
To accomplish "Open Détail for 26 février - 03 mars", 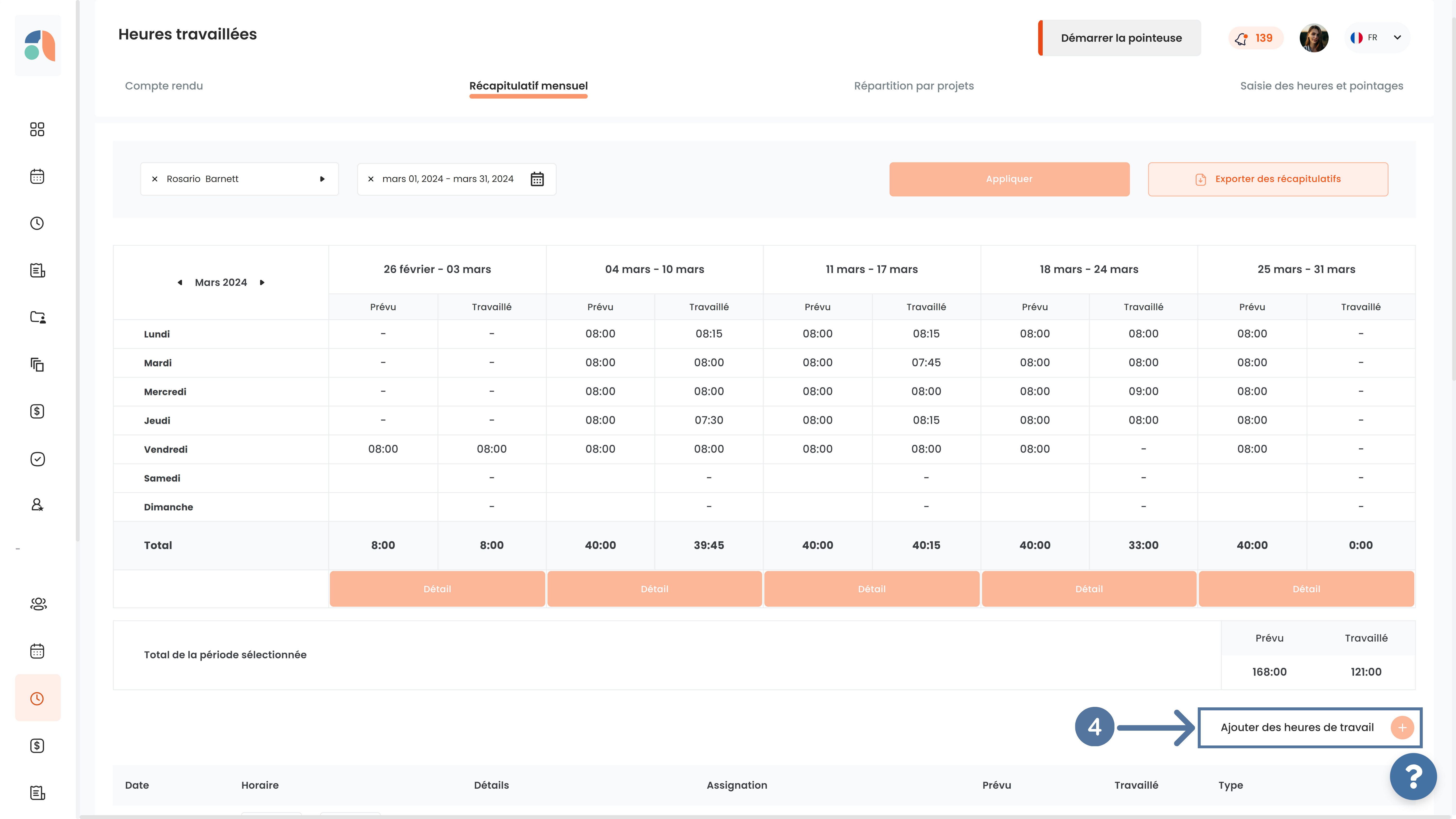I will [438, 589].
